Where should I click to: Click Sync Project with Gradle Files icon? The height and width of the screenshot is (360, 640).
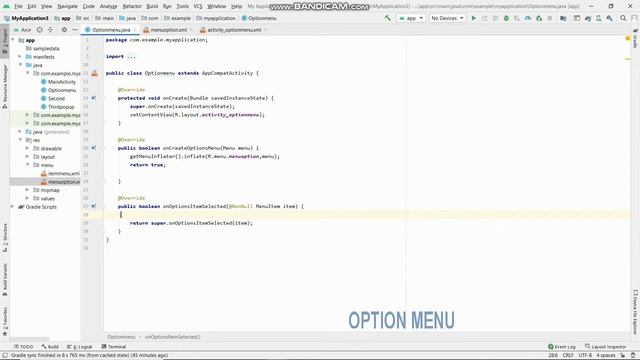click(588, 18)
